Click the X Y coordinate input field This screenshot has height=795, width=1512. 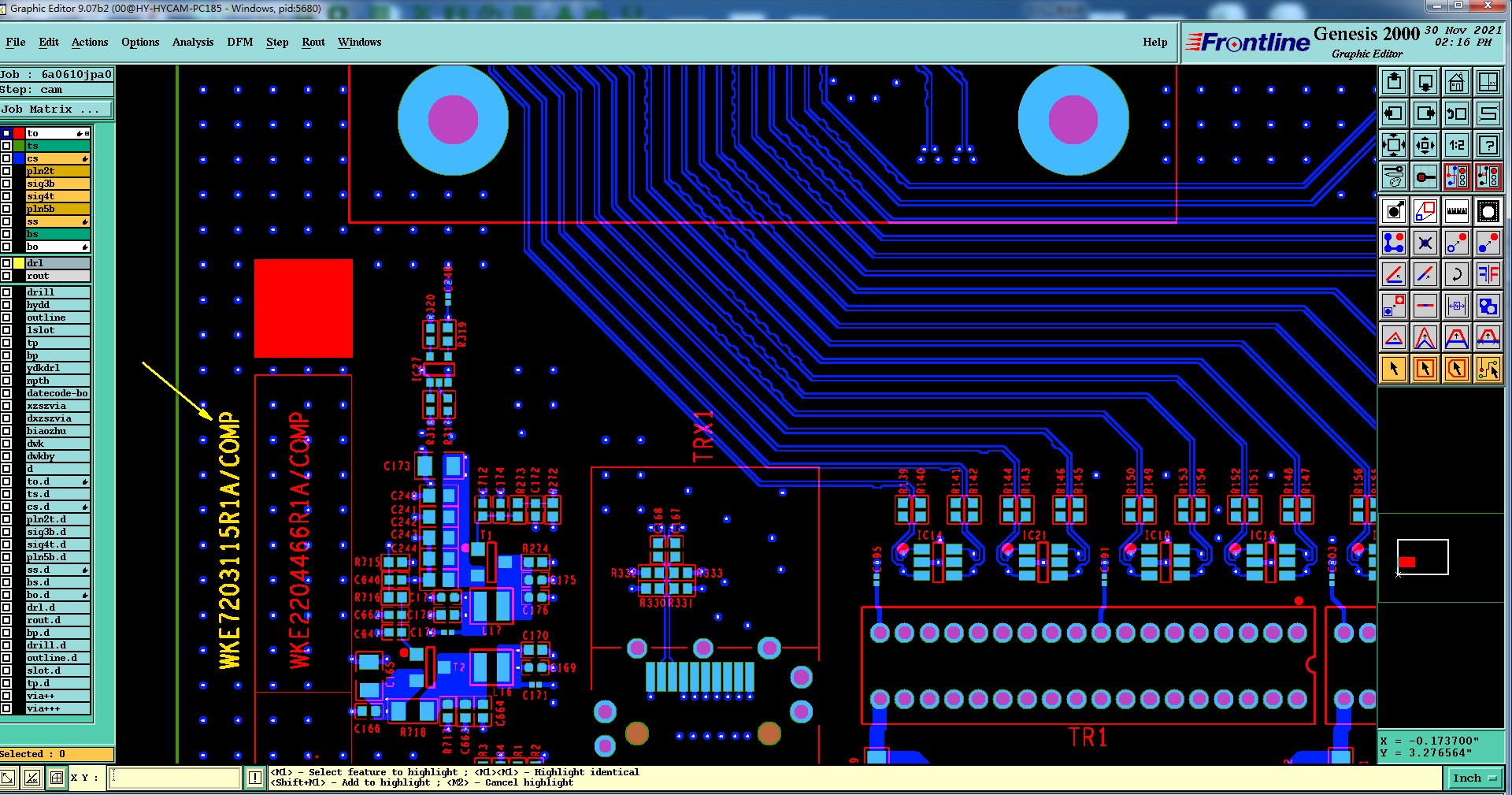coord(176,778)
